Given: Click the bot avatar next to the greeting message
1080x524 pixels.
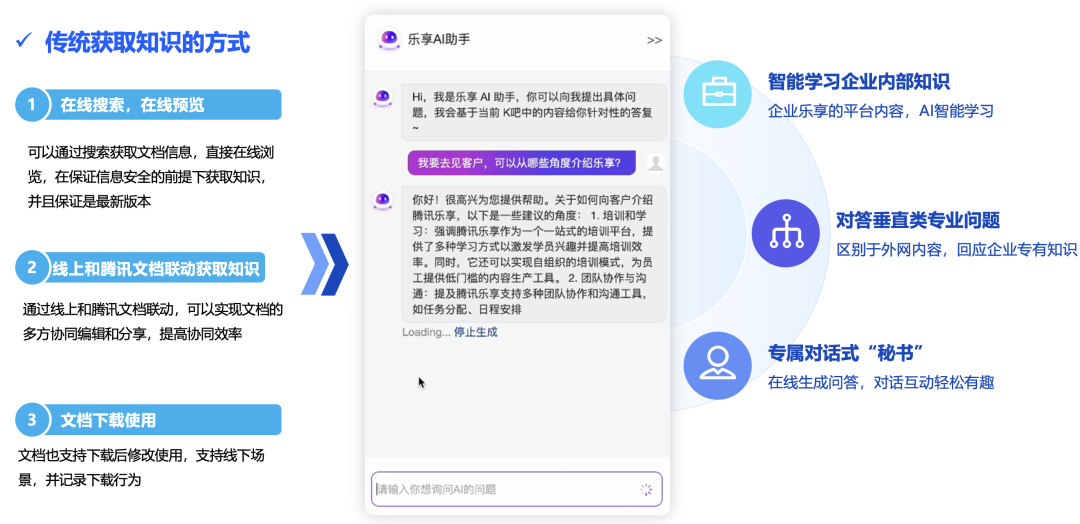Looking at the screenshot, I should (x=383, y=97).
